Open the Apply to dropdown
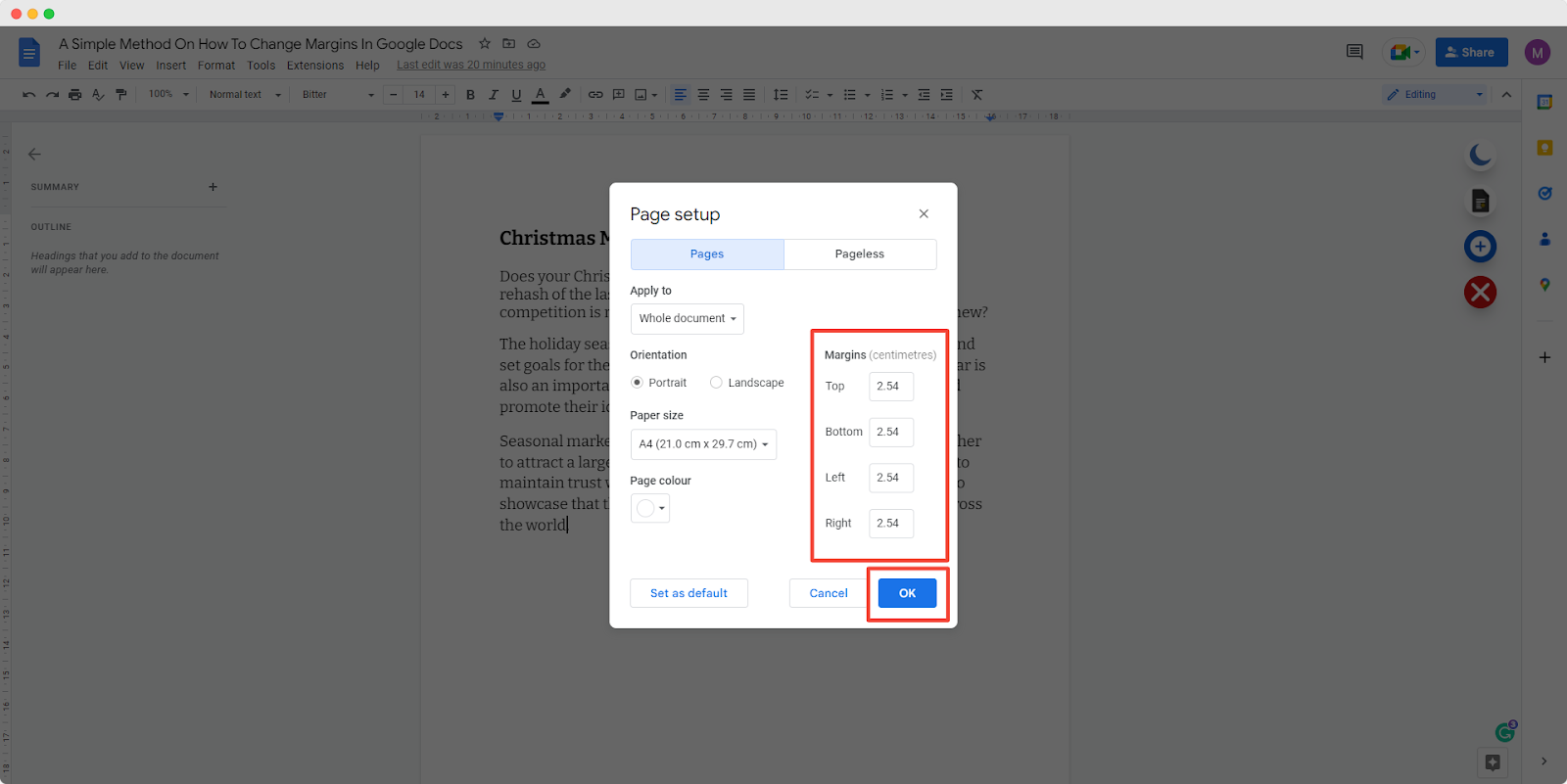 pos(687,319)
